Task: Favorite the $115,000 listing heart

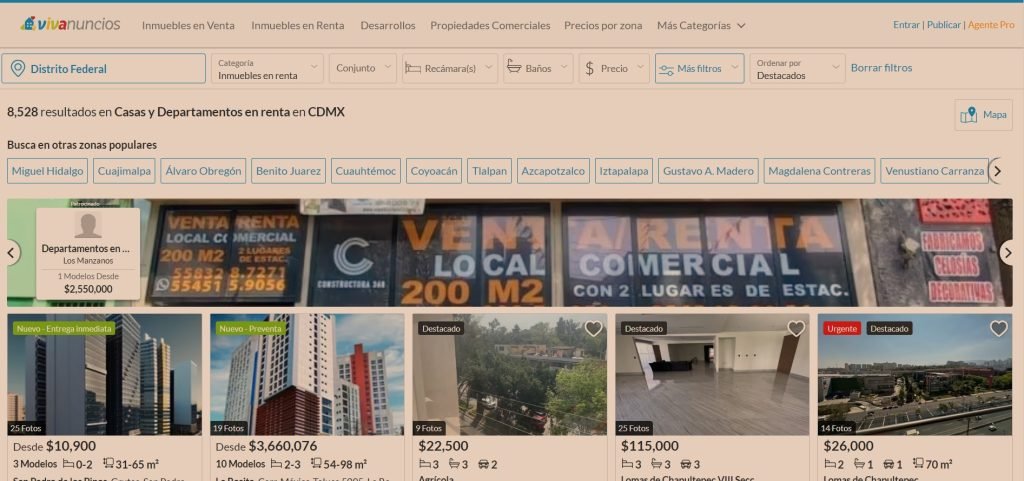Action: [796, 329]
